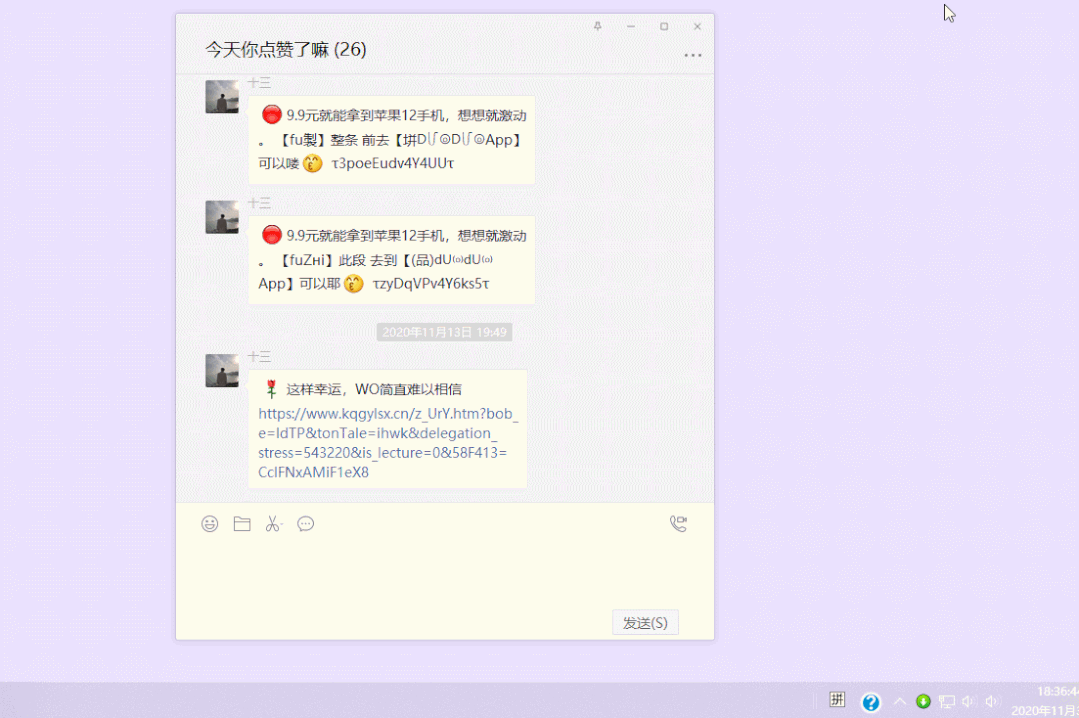Viewport: 1079px width, 718px height.
Task: Expand hidden system tray icons
Action: point(899,702)
